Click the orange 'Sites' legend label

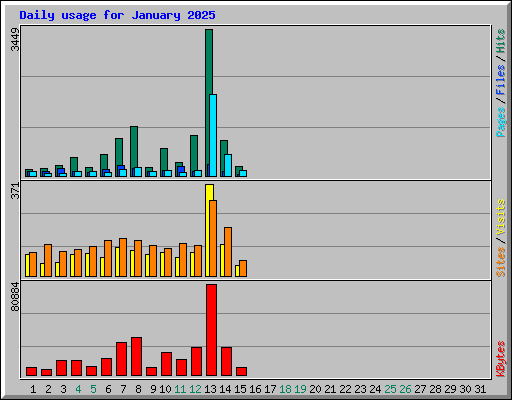500,262
